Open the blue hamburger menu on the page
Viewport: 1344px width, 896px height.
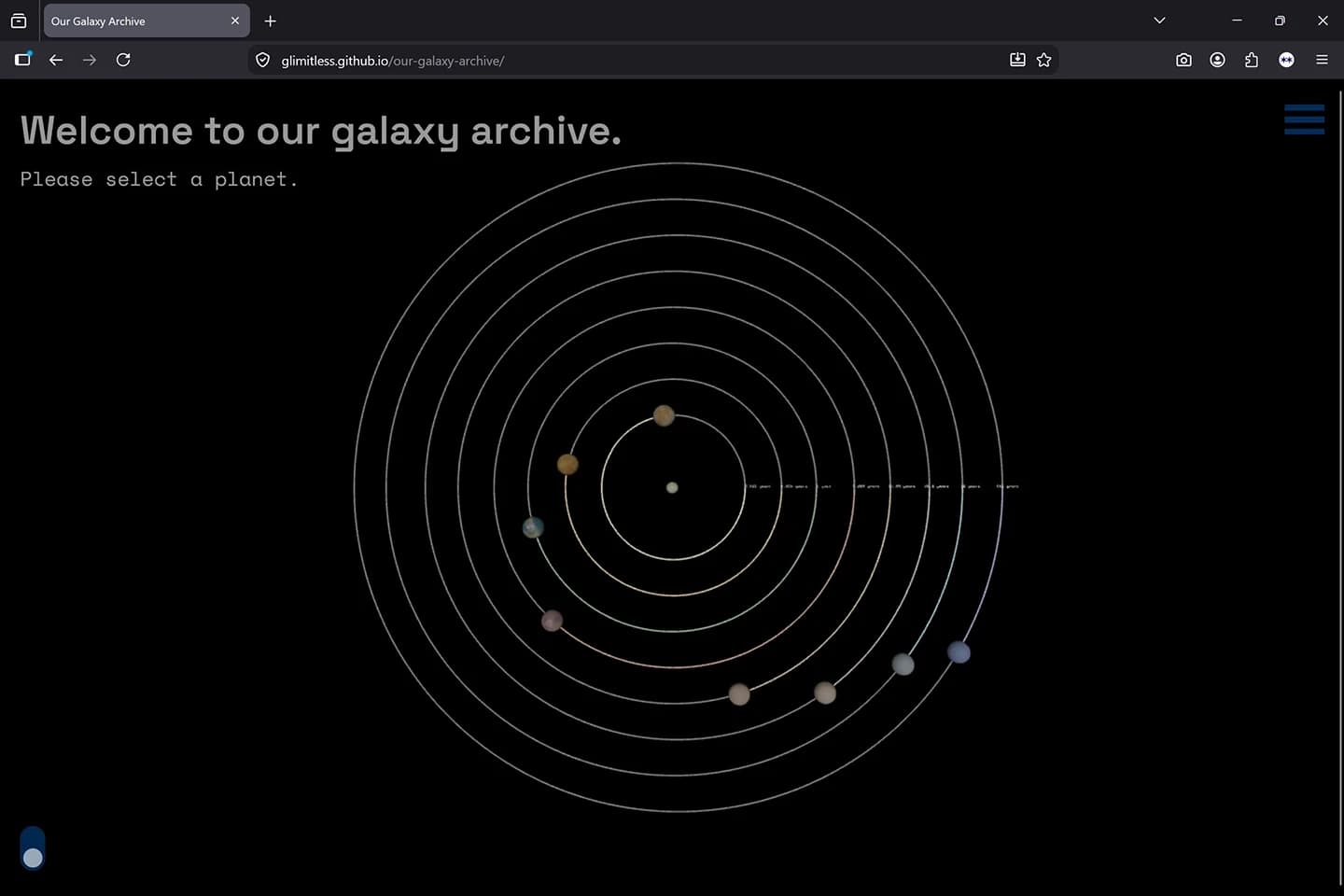coord(1304,119)
